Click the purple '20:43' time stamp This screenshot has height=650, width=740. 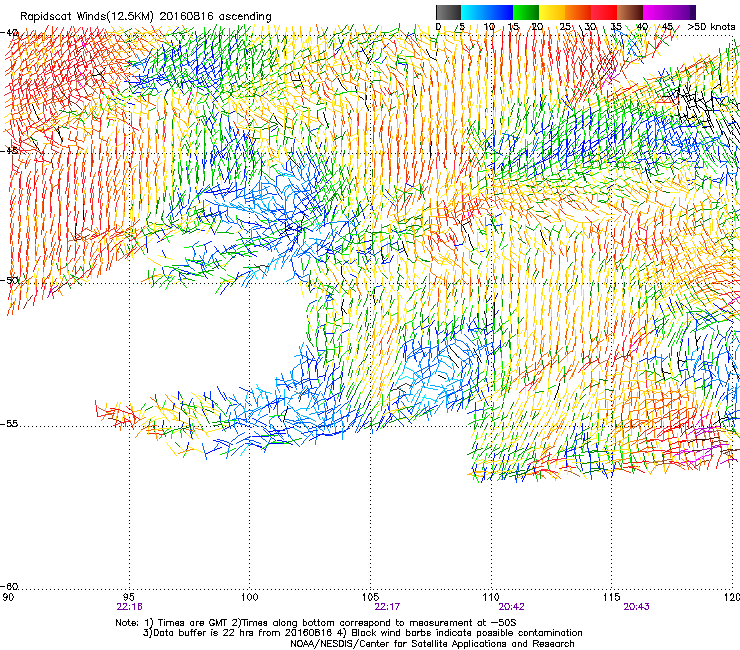636,607
